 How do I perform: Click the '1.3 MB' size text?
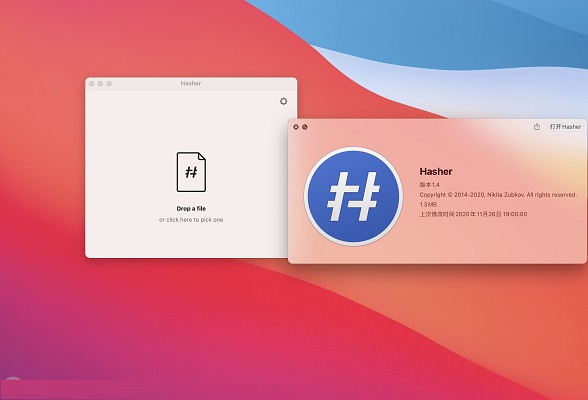[428, 204]
